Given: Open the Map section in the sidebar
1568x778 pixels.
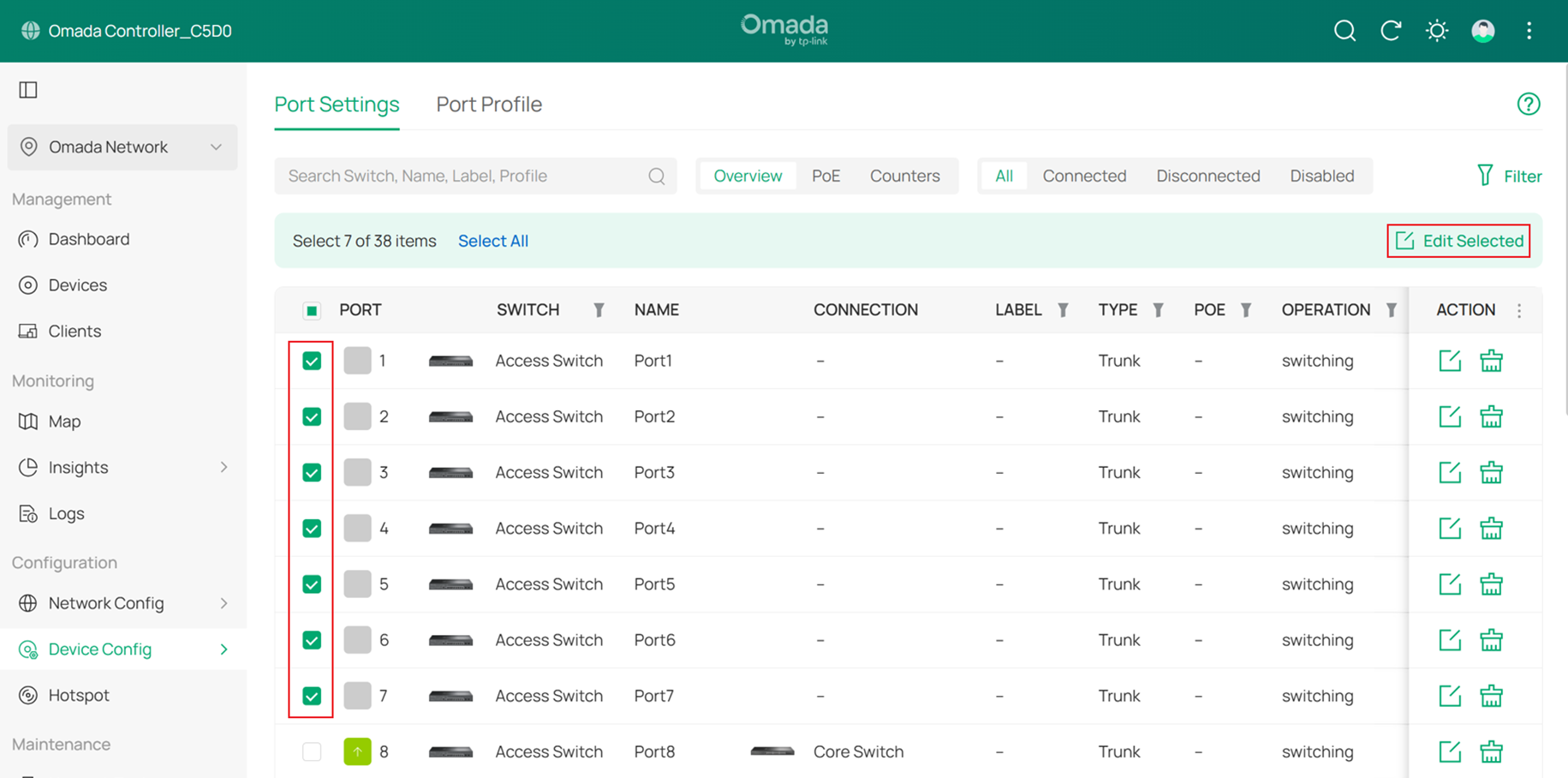Looking at the screenshot, I should tap(63, 421).
